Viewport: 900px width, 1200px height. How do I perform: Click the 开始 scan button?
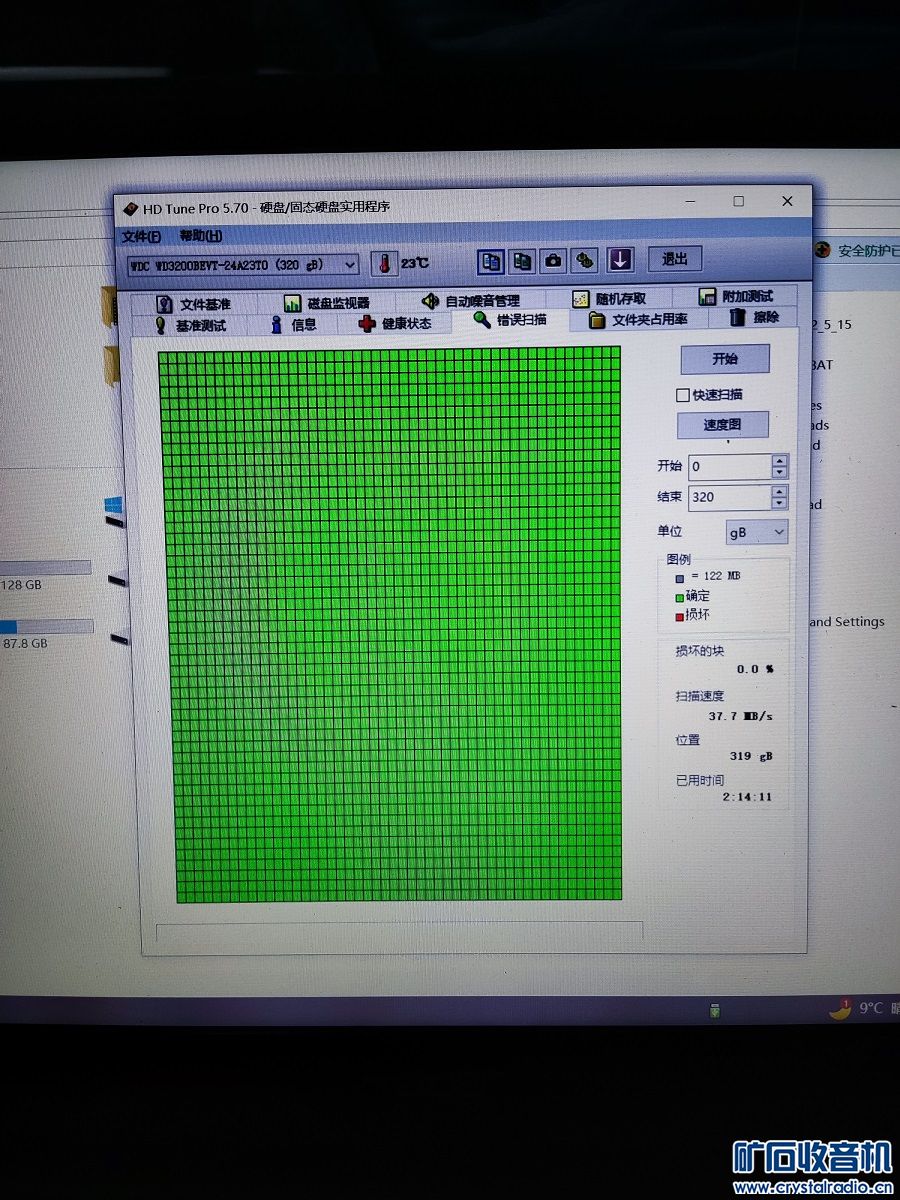tap(725, 359)
